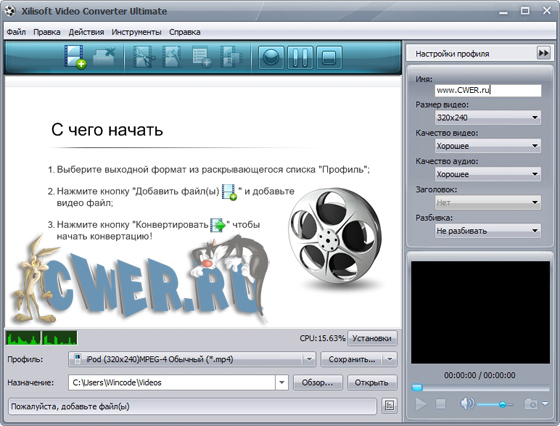Click the Pause conversion toolbar button

(x=300, y=57)
